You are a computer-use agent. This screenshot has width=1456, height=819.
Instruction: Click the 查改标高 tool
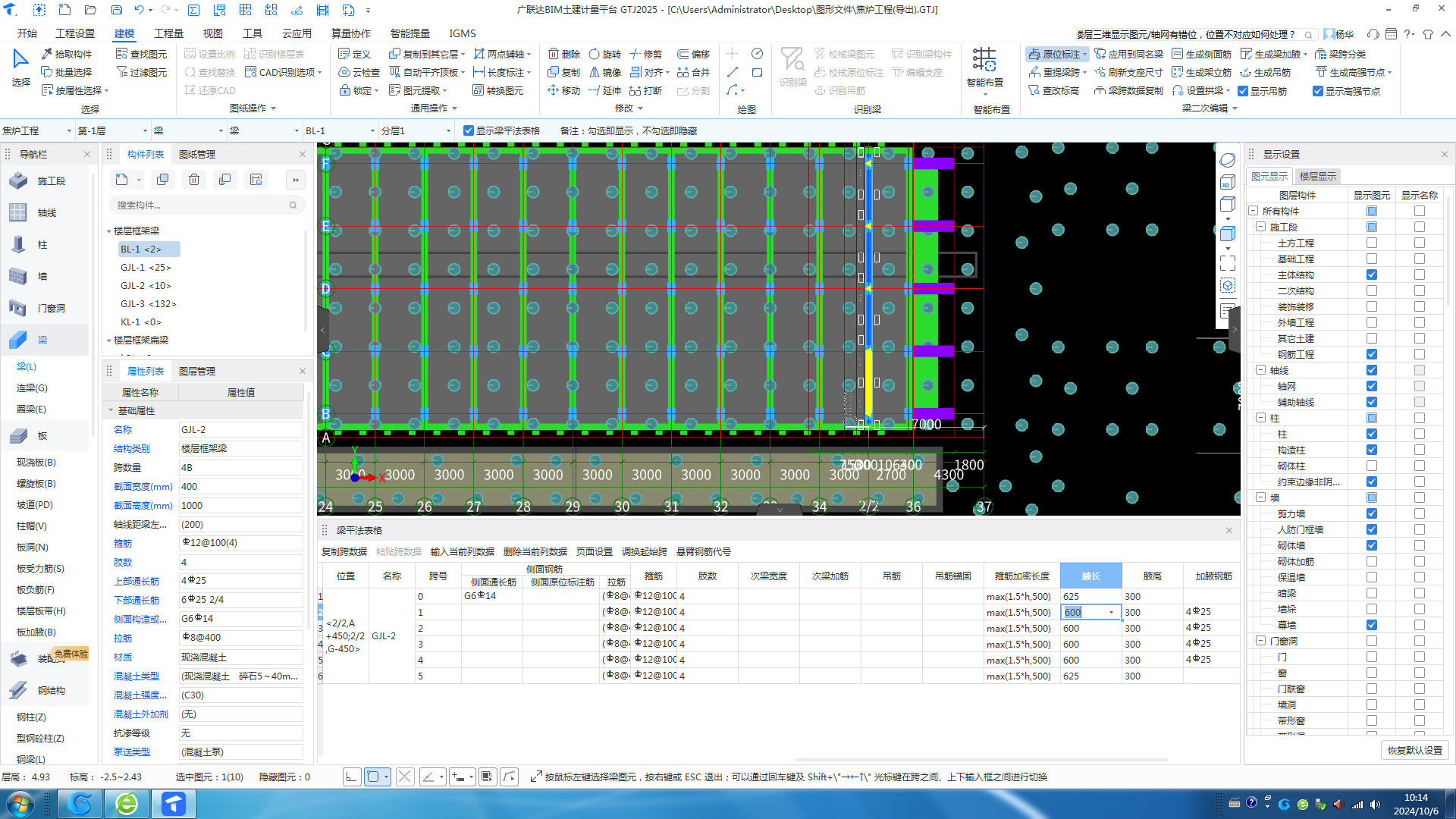coord(1053,90)
